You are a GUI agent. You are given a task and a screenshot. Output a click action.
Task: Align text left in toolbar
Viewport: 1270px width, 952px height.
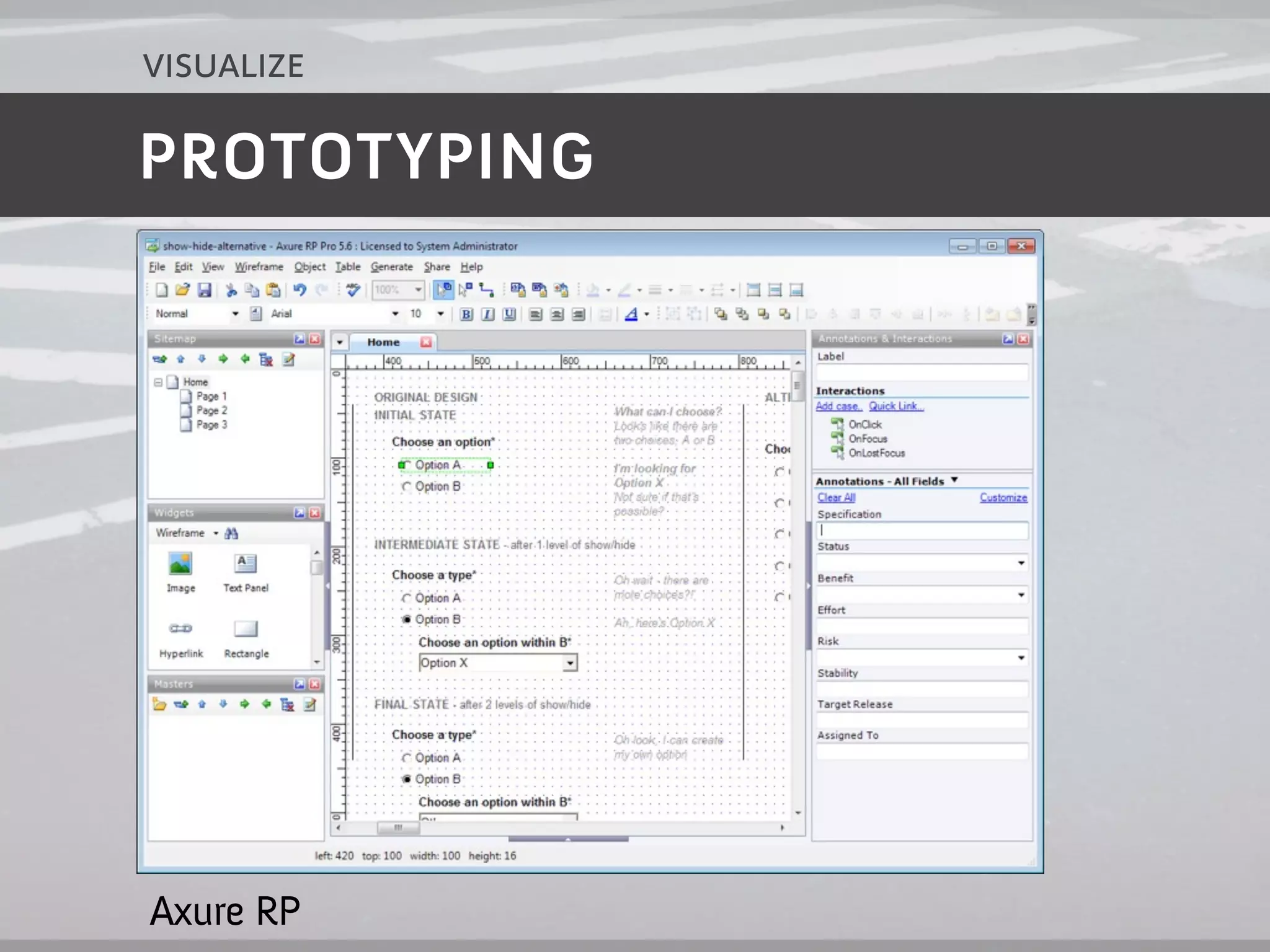(536, 314)
